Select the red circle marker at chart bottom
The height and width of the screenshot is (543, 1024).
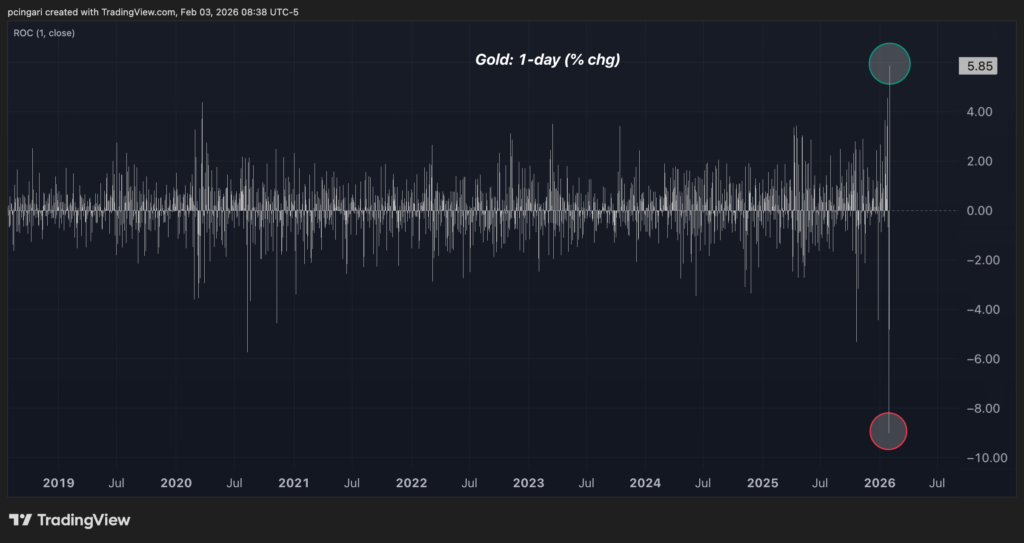point(889,431)
